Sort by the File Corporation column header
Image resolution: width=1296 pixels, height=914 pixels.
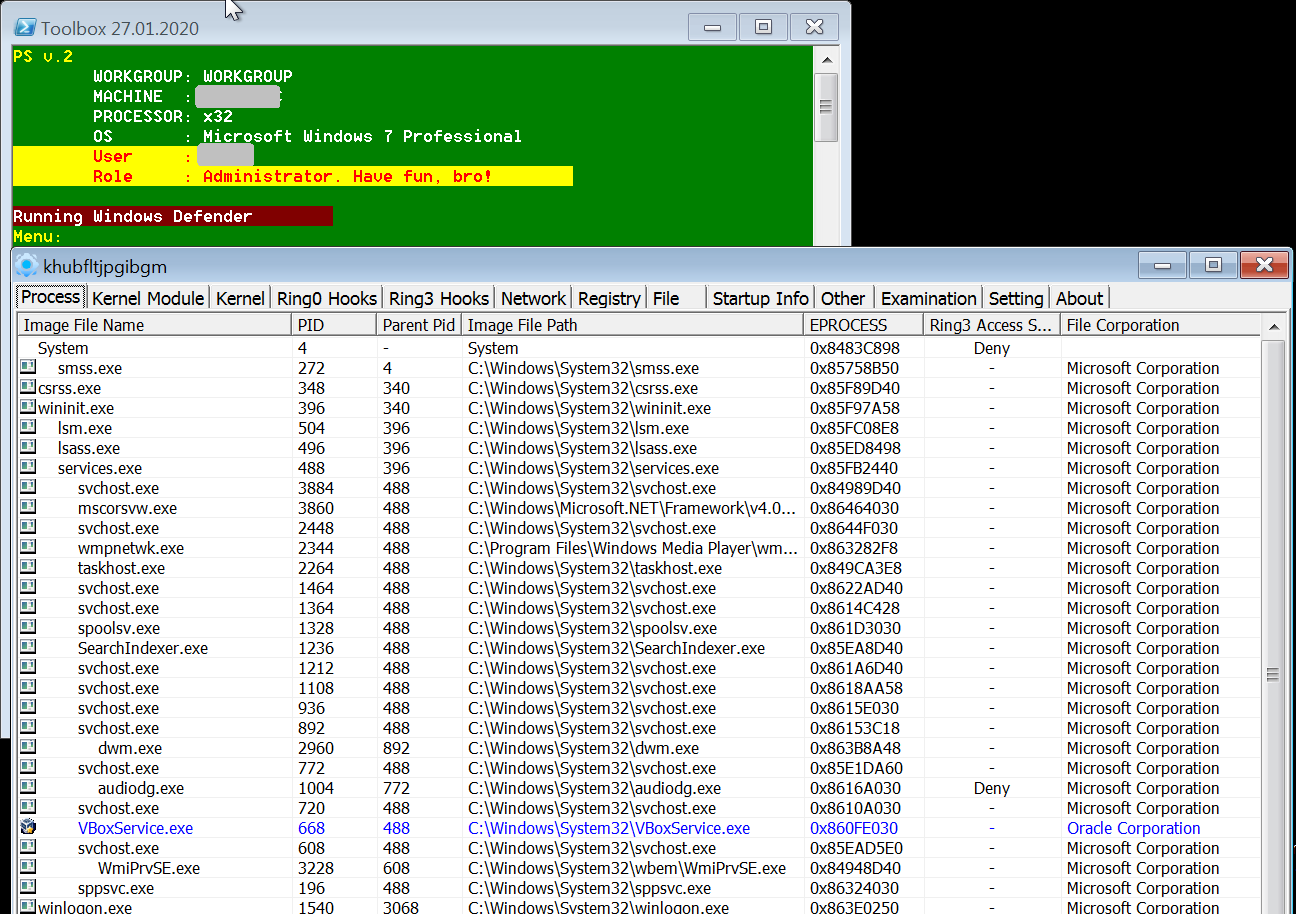tap(1161, 325)
